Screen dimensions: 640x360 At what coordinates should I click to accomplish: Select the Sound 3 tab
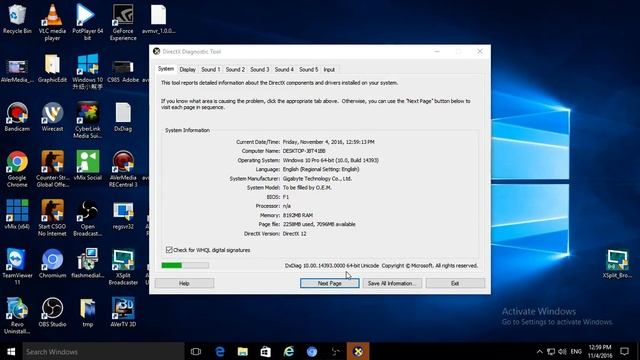click(x=260, y=69)
